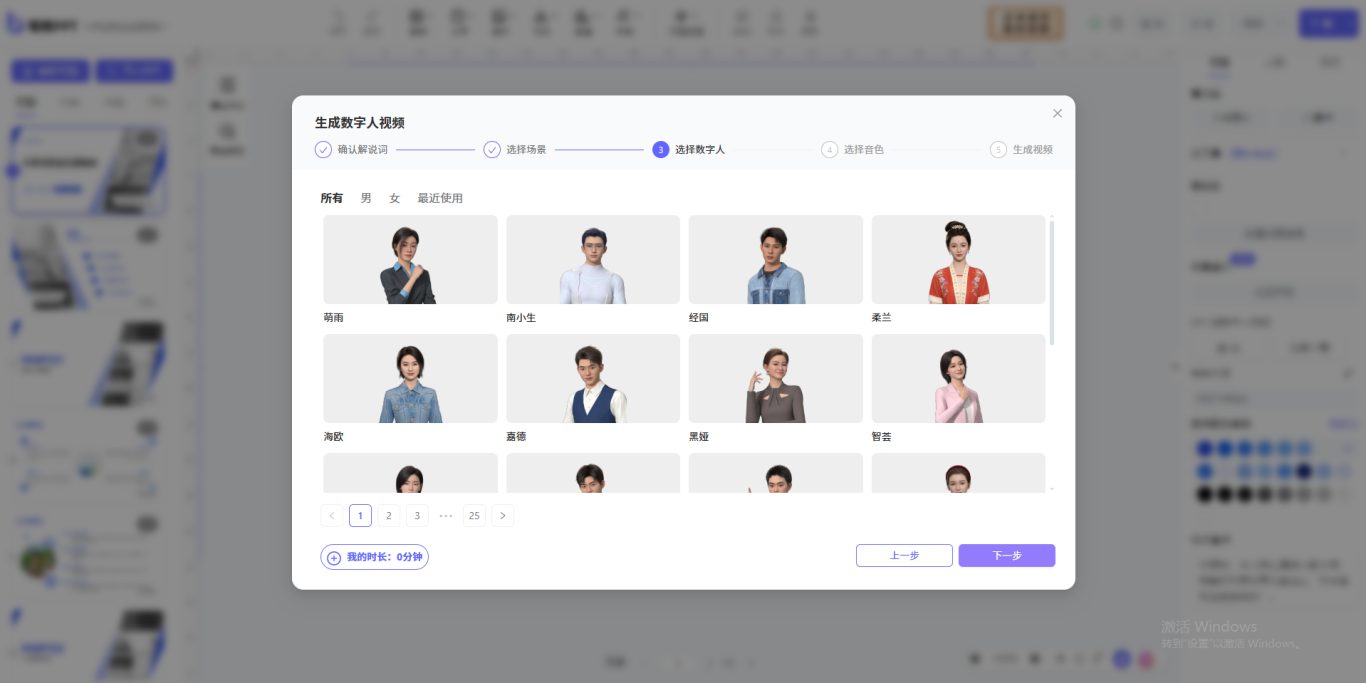
Task: Click the checkmark icon on step 选择场景
Action: 492,149
